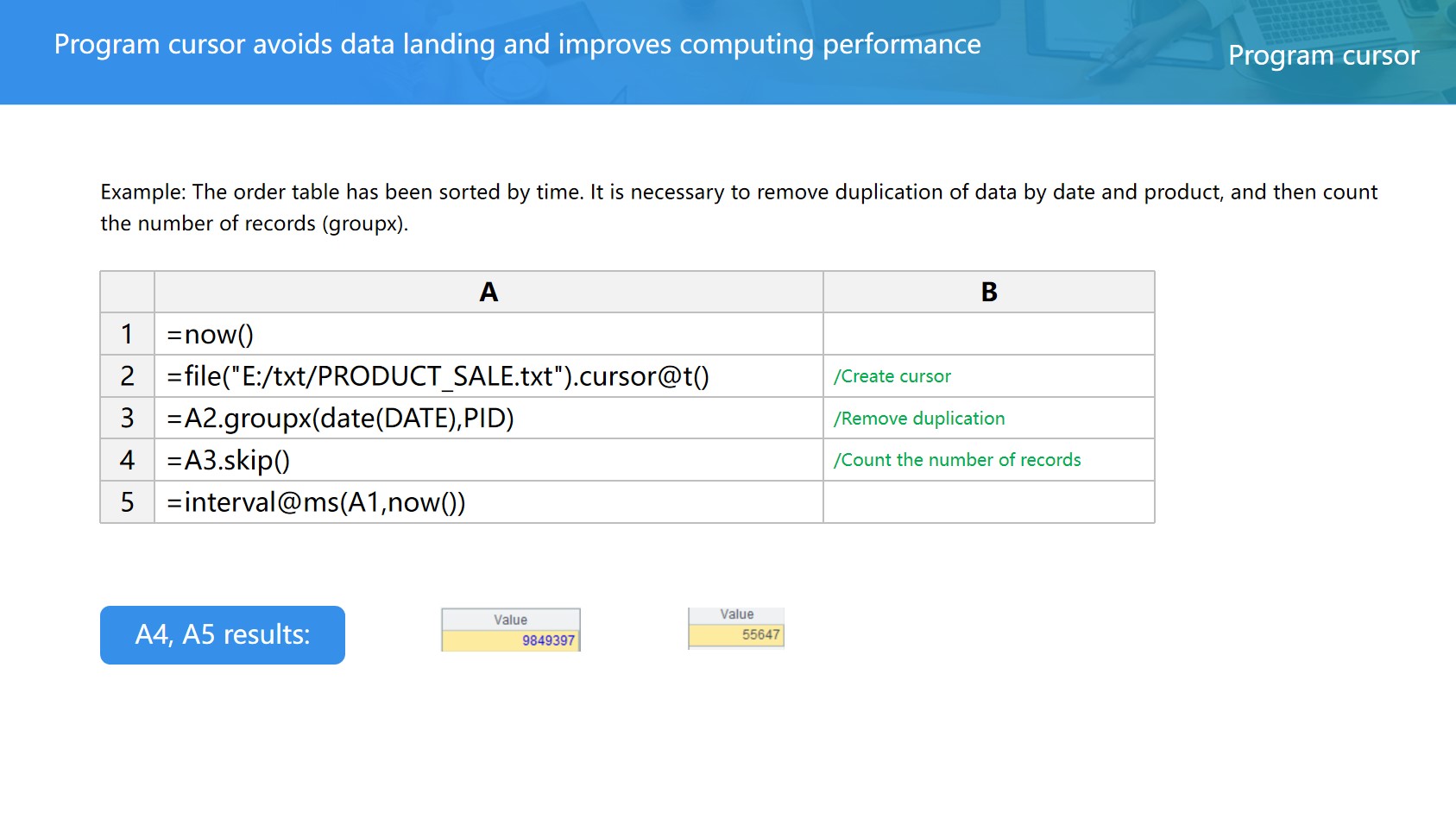Select the "/Remove duplication" comment cell

pyautogui.click(x=988, y=419)
